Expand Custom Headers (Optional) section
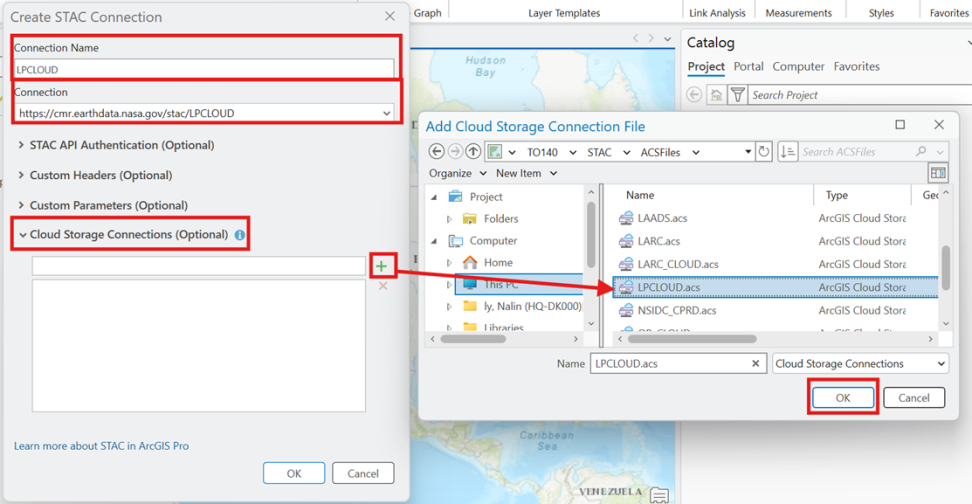The image size is (972, 504). tap(21, 175)
